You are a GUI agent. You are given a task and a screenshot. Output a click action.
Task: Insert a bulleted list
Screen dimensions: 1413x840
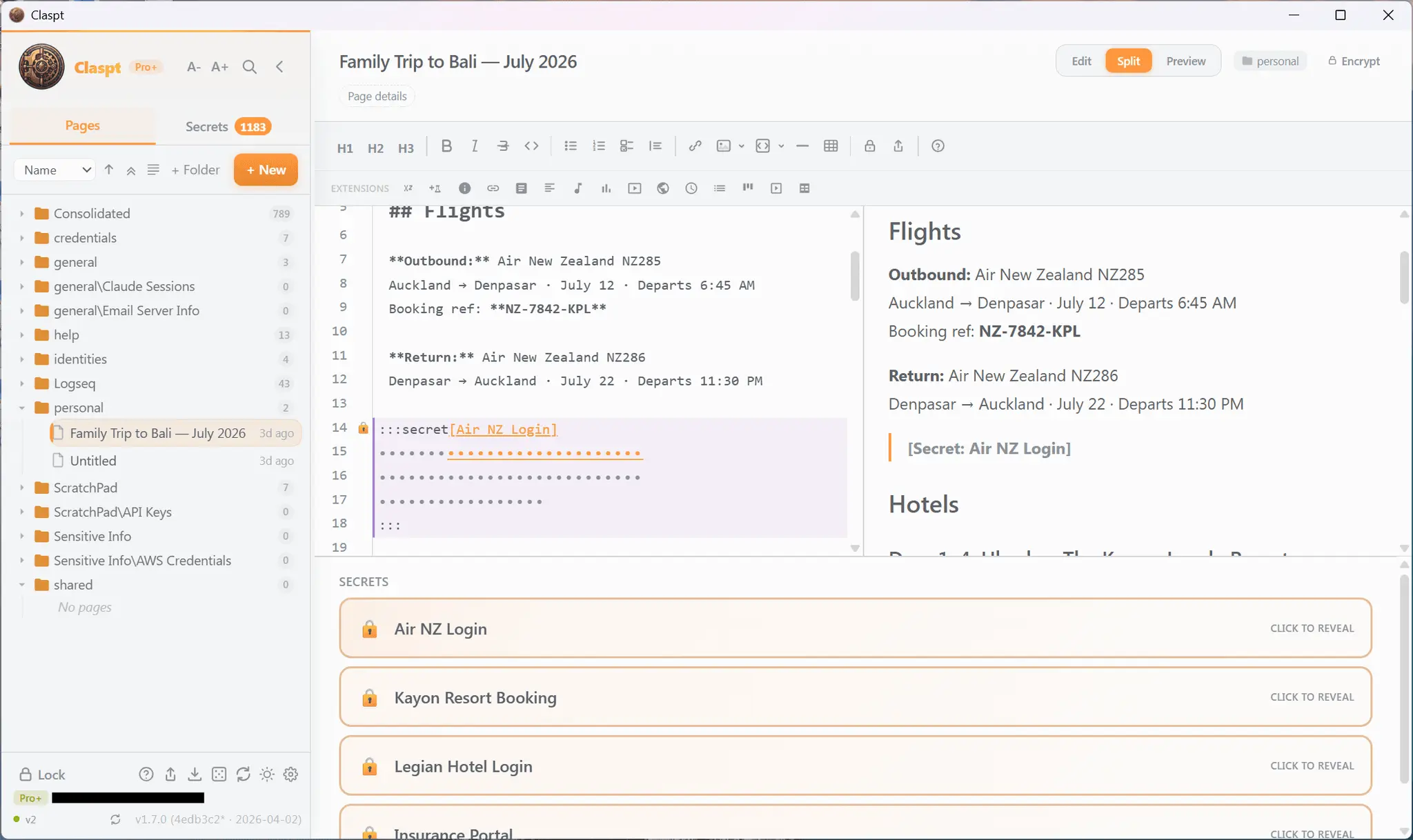tap(571, 146)
